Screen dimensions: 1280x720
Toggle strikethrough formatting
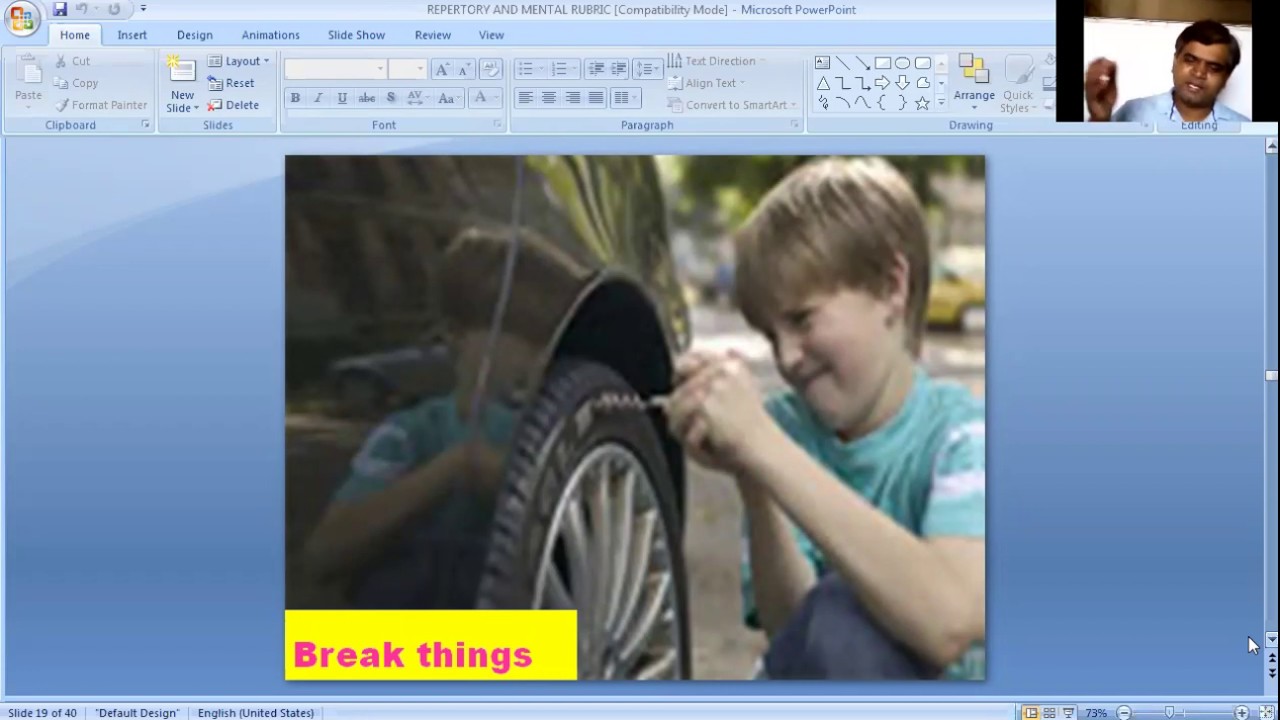coord(367,98)
